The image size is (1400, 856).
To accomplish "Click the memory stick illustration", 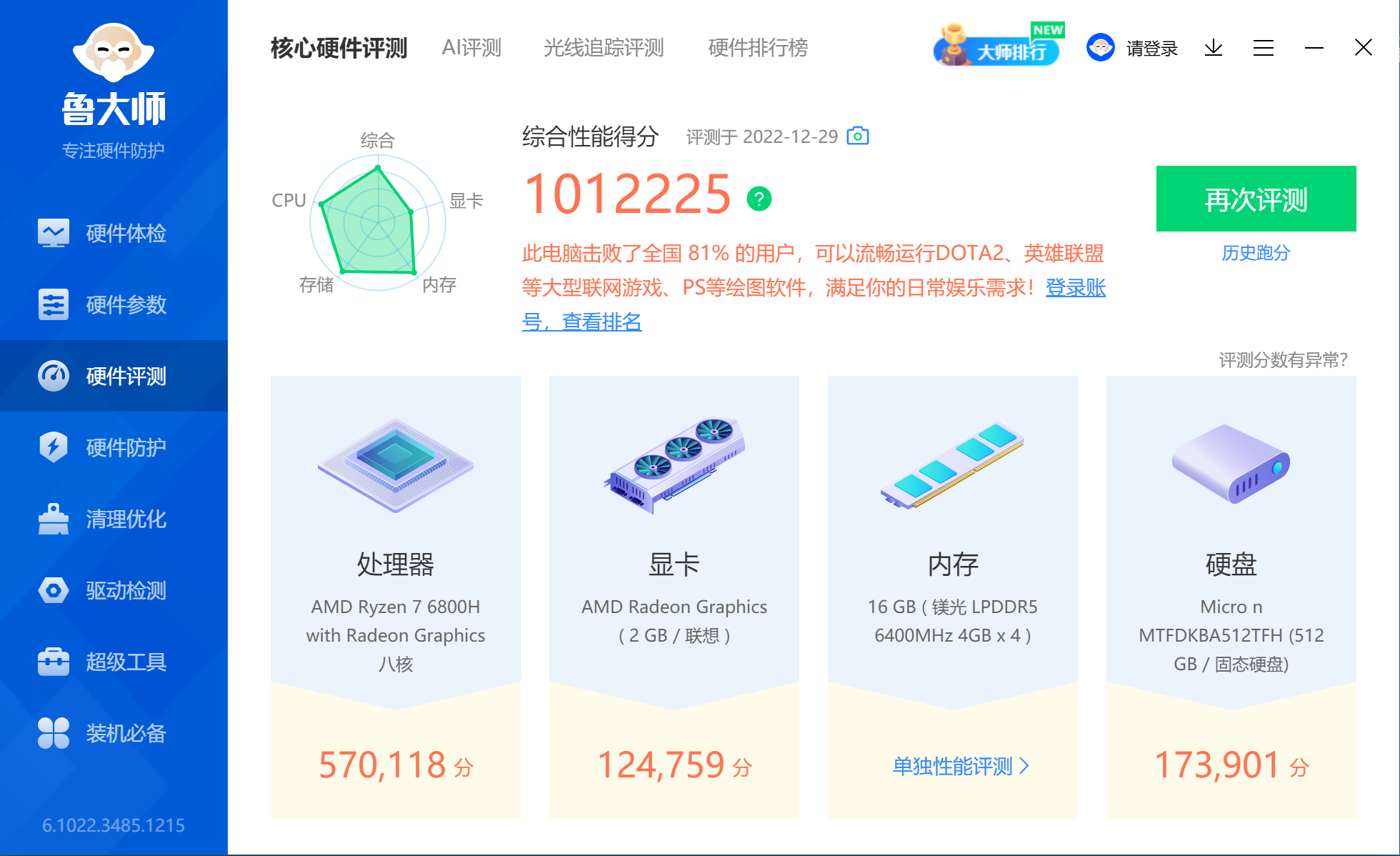I will (953, 466).
